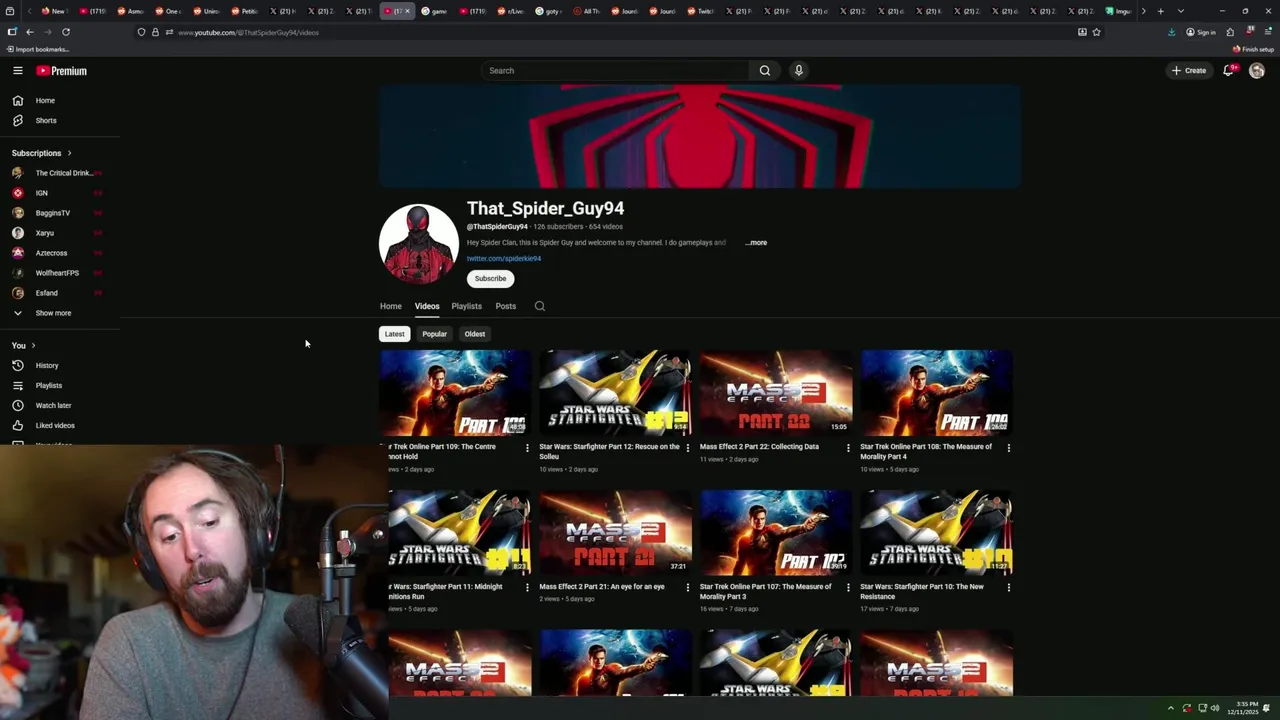This screenshot has height=720, width=1280.
Task: Click the browser Sign in button
Action: [1201, 32]
